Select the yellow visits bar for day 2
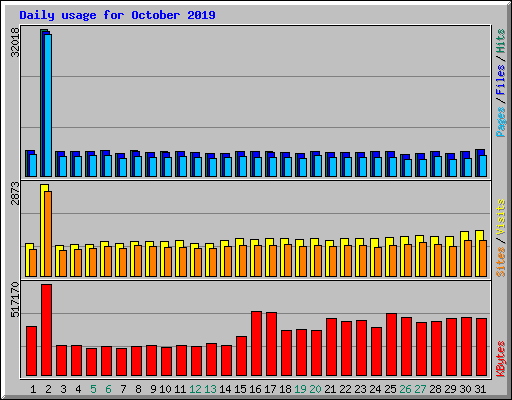512x400 pixels. click(43, 230)
